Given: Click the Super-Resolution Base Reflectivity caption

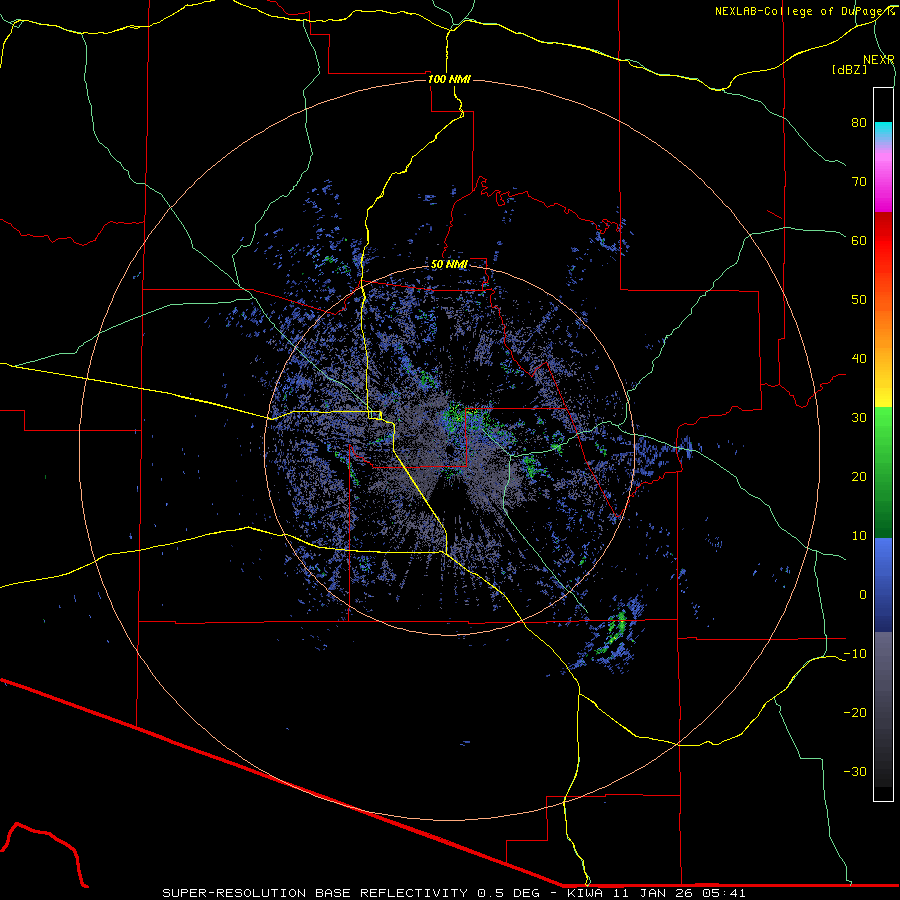Looking at the screenshot, I should pyautogui.click(x=351, y=893).
